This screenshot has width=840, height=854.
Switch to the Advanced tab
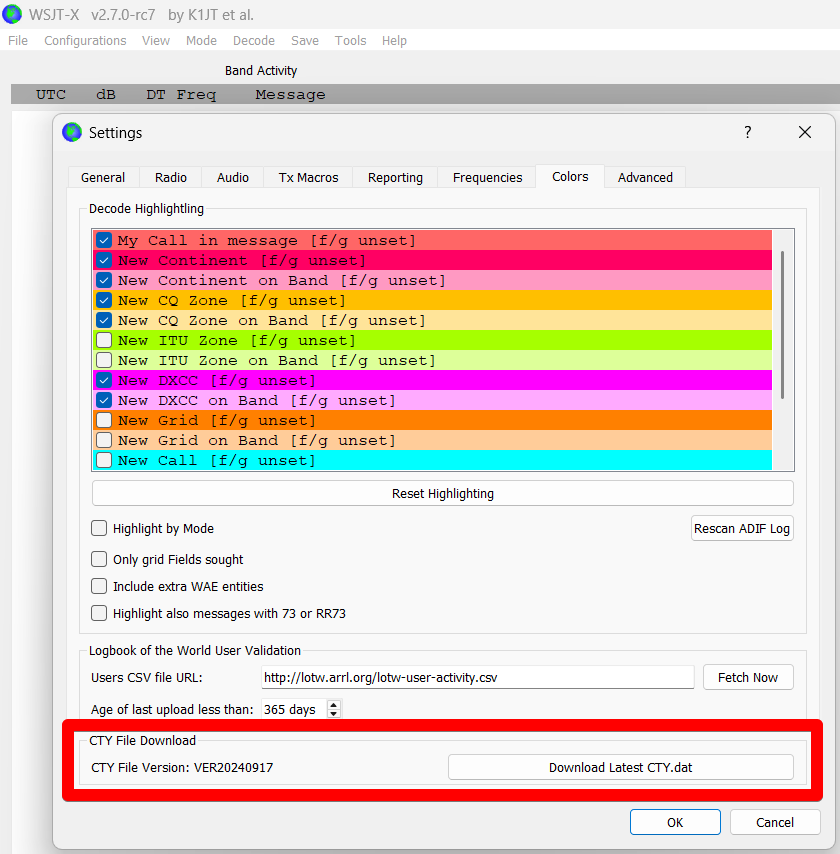(x=645, y=178)
